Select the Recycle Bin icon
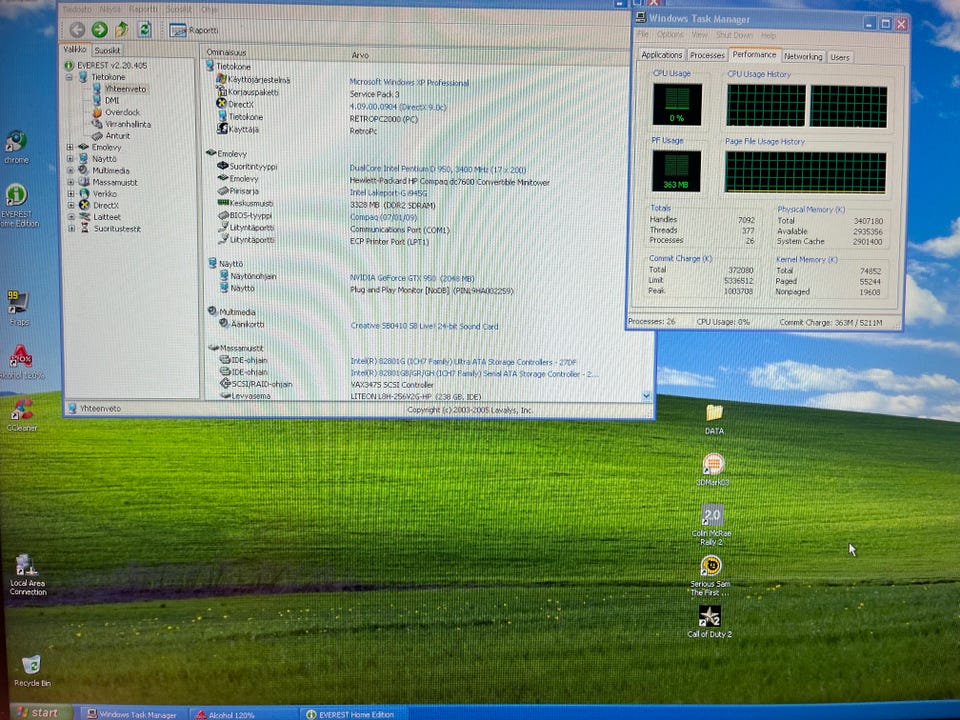Viewport: 960px width, 720px height. pyautogui.click(x=32, y=670)
